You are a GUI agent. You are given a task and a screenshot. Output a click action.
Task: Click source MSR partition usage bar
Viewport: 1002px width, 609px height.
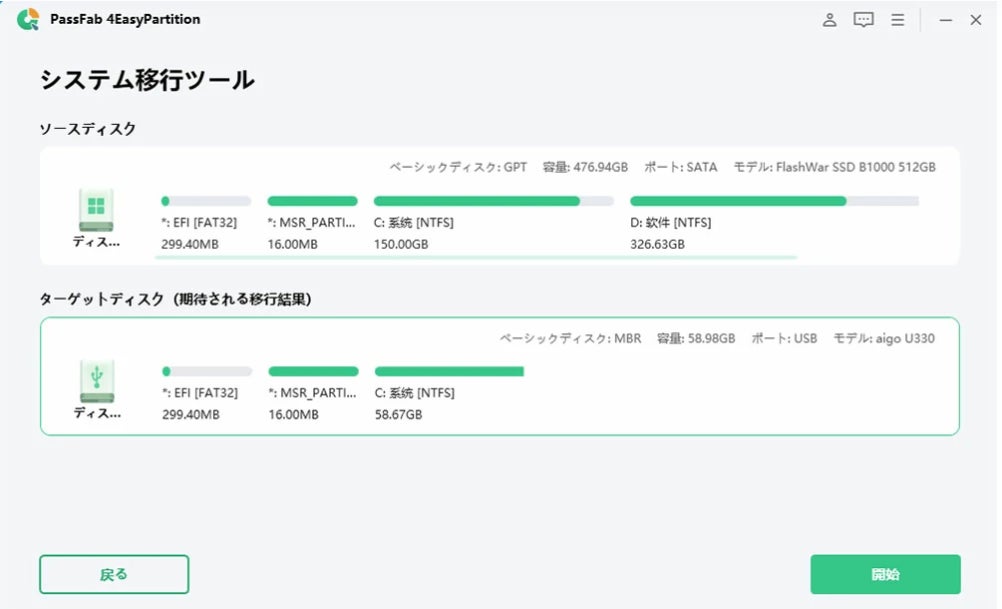coord(312,201)
